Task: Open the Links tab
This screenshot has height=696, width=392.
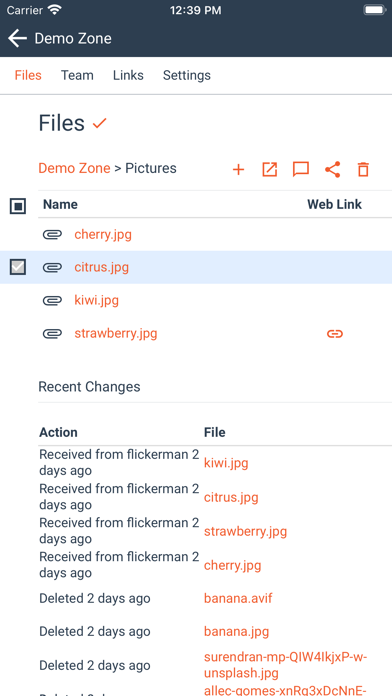Action: [128, 75]
